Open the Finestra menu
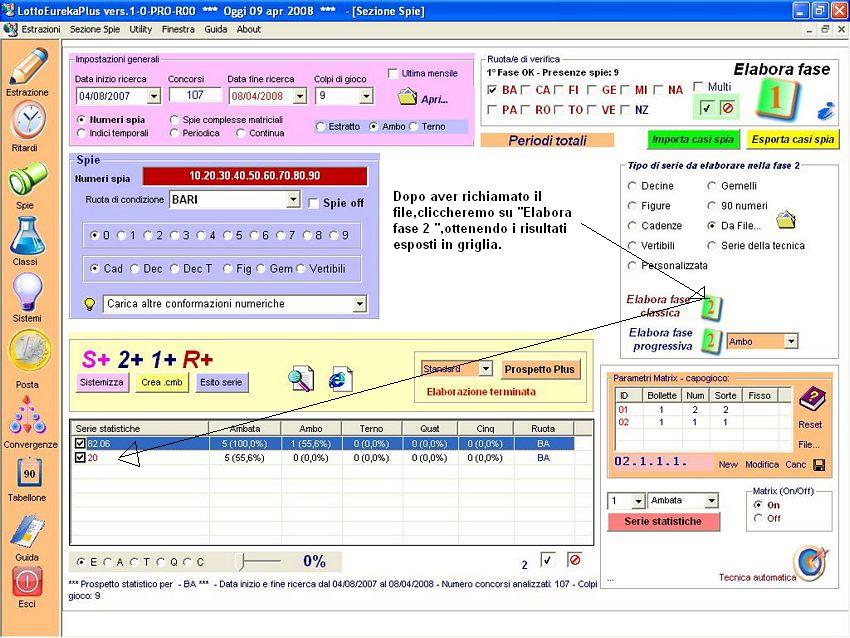Image resolution: width=850 pixels, height=638 pixels. coord(178,29)
